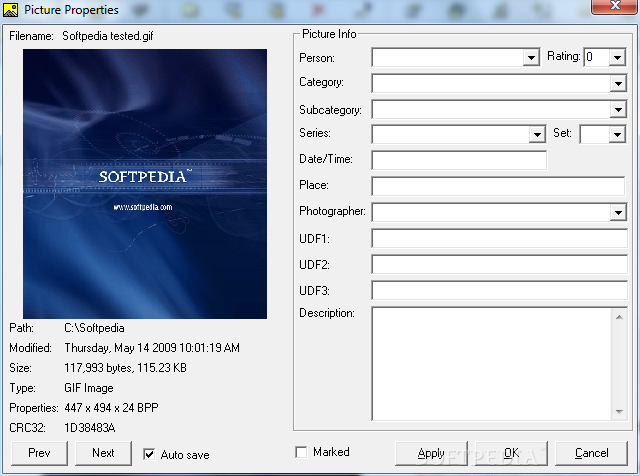
Task: Open the Series dropdown list
Action: (x=537, y=134)
